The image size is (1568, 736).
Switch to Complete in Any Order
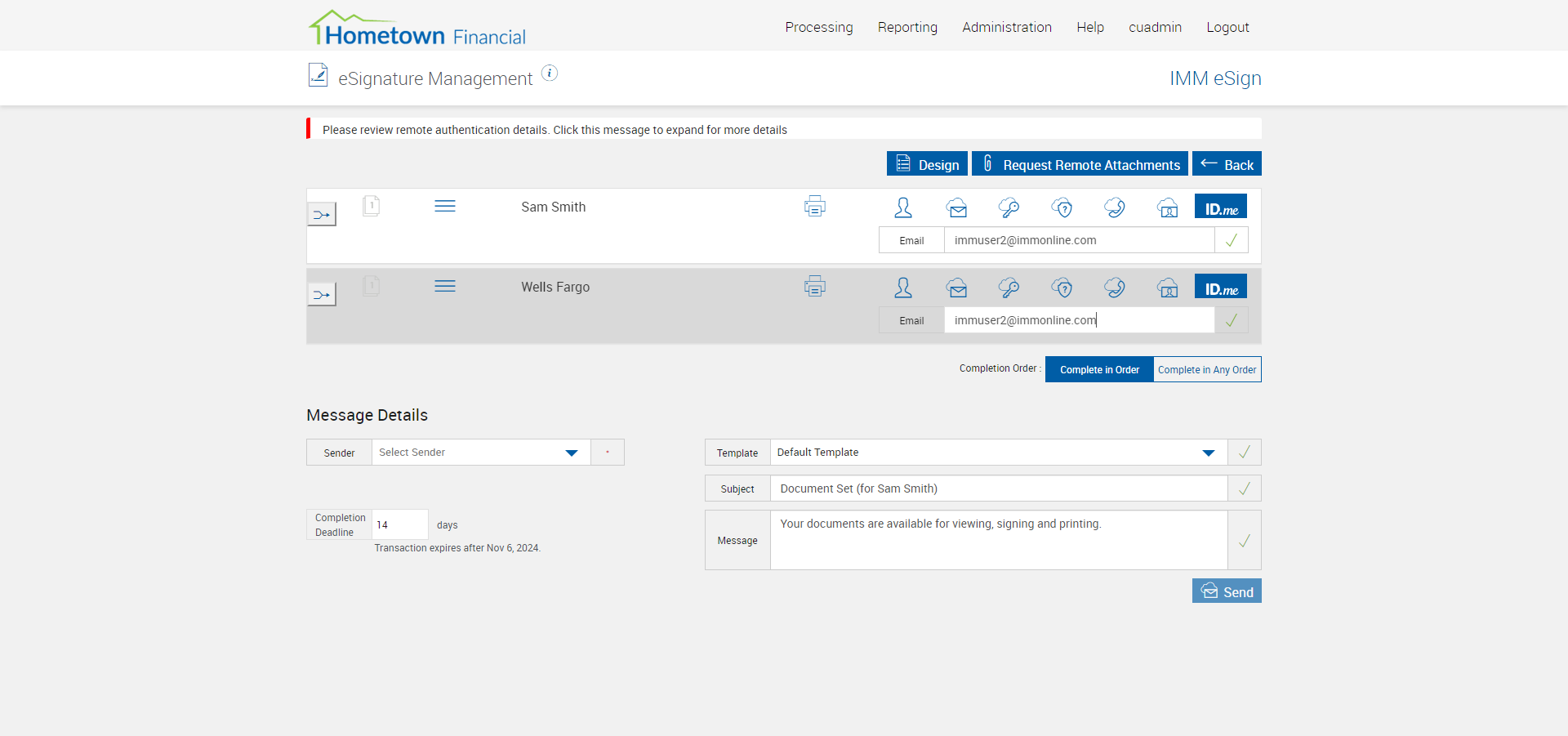coord(1207,370)
